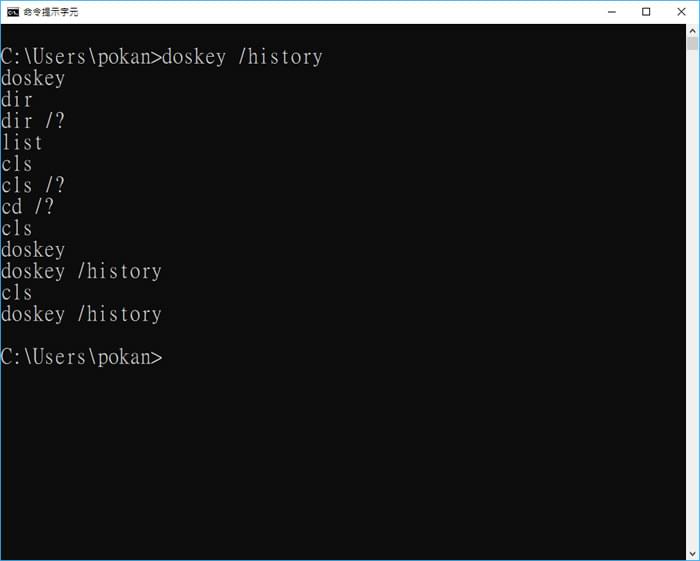The image size is (700, 561).
Task: Click the first 'C:\Users\pokan>' prompt text
Action: [81, 57]
